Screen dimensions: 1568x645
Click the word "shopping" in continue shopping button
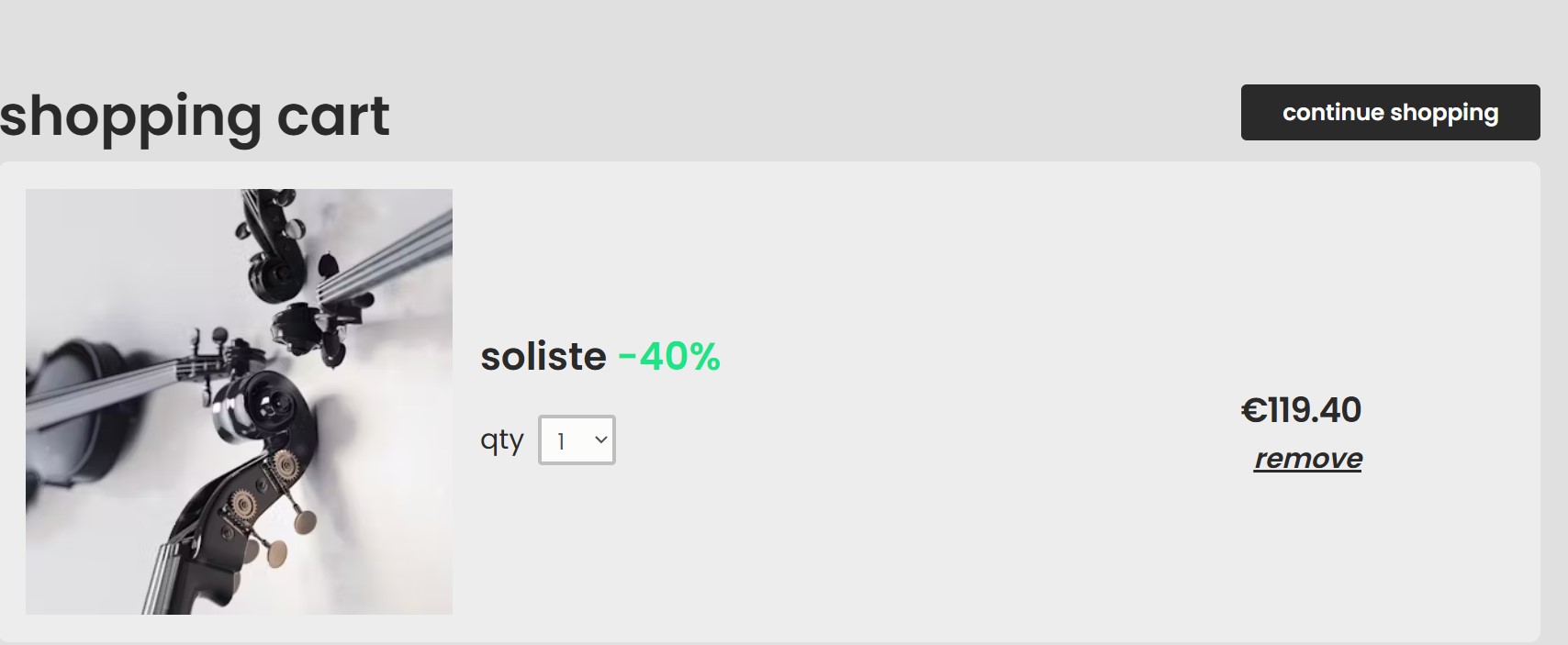point(1444,113)
